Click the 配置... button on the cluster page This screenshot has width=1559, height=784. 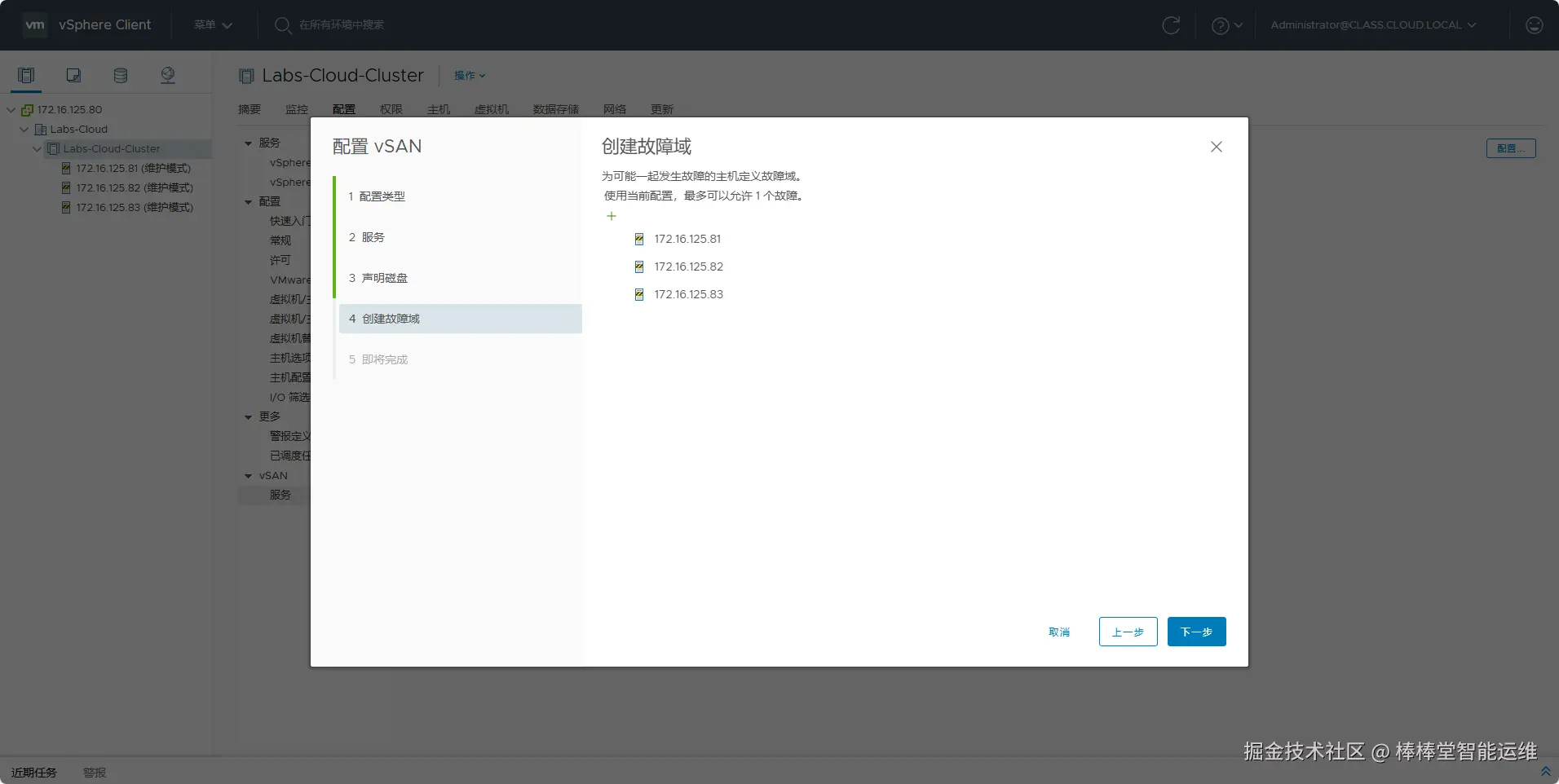(1511, 148)
